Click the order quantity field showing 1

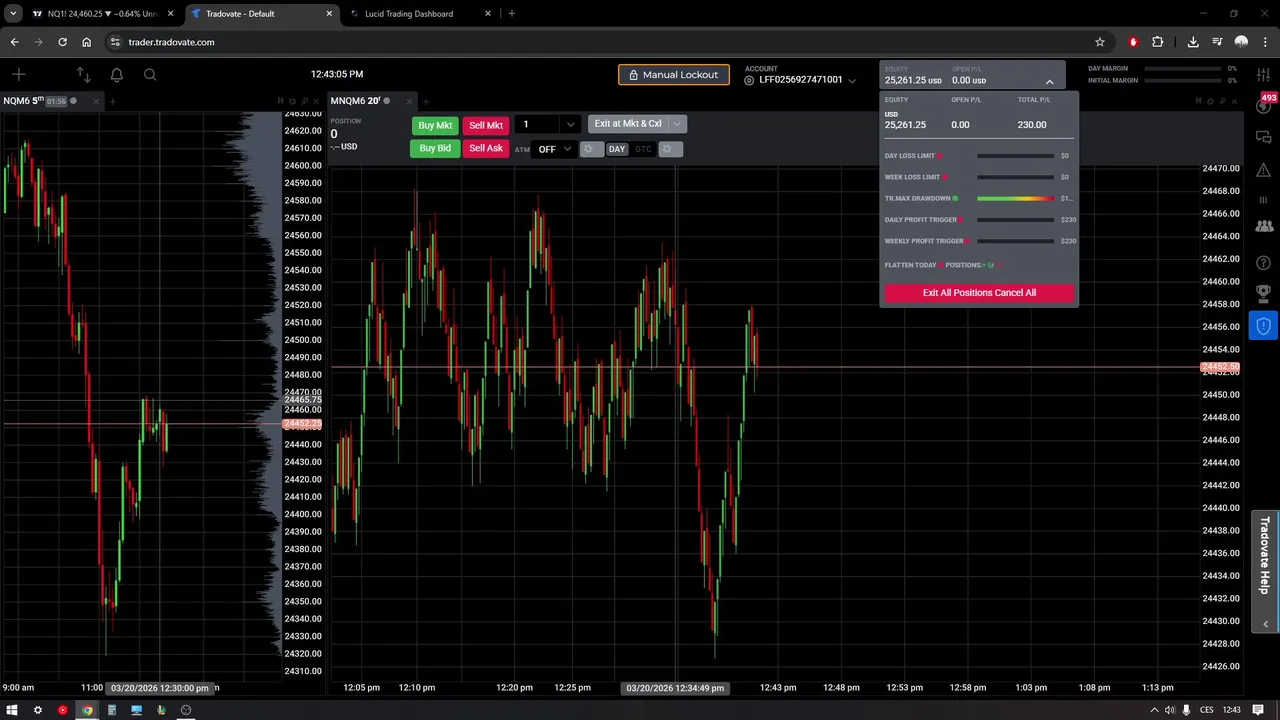(538, 124)
